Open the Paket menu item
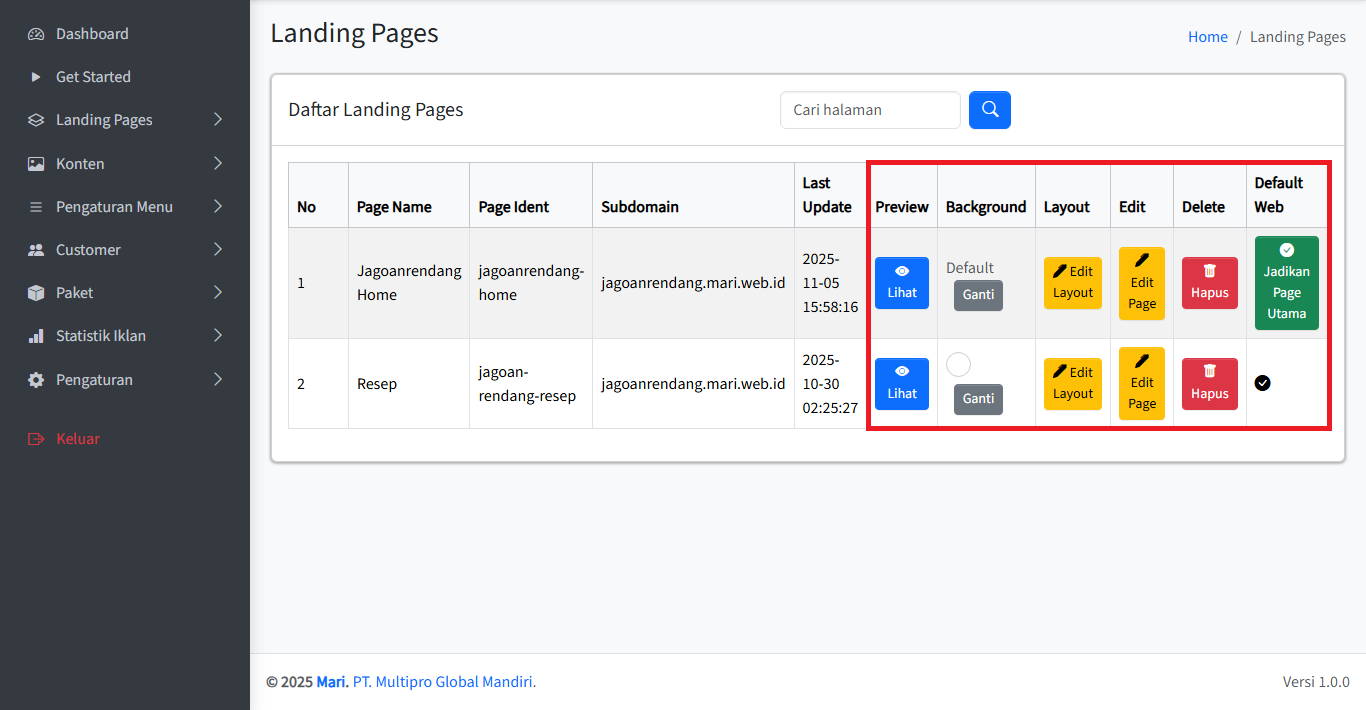 (75, 293)
